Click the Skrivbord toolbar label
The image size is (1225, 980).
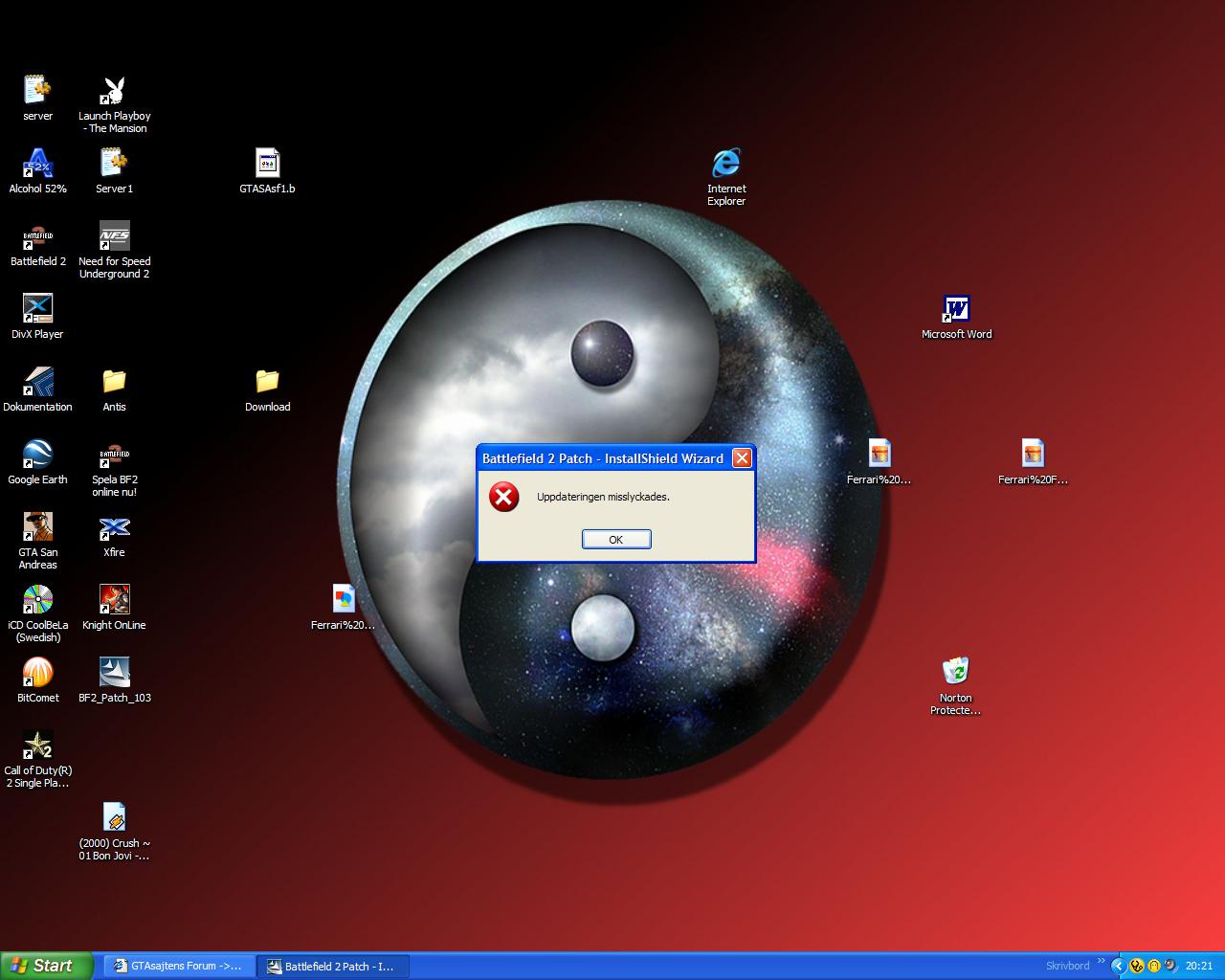point(1067,966)
